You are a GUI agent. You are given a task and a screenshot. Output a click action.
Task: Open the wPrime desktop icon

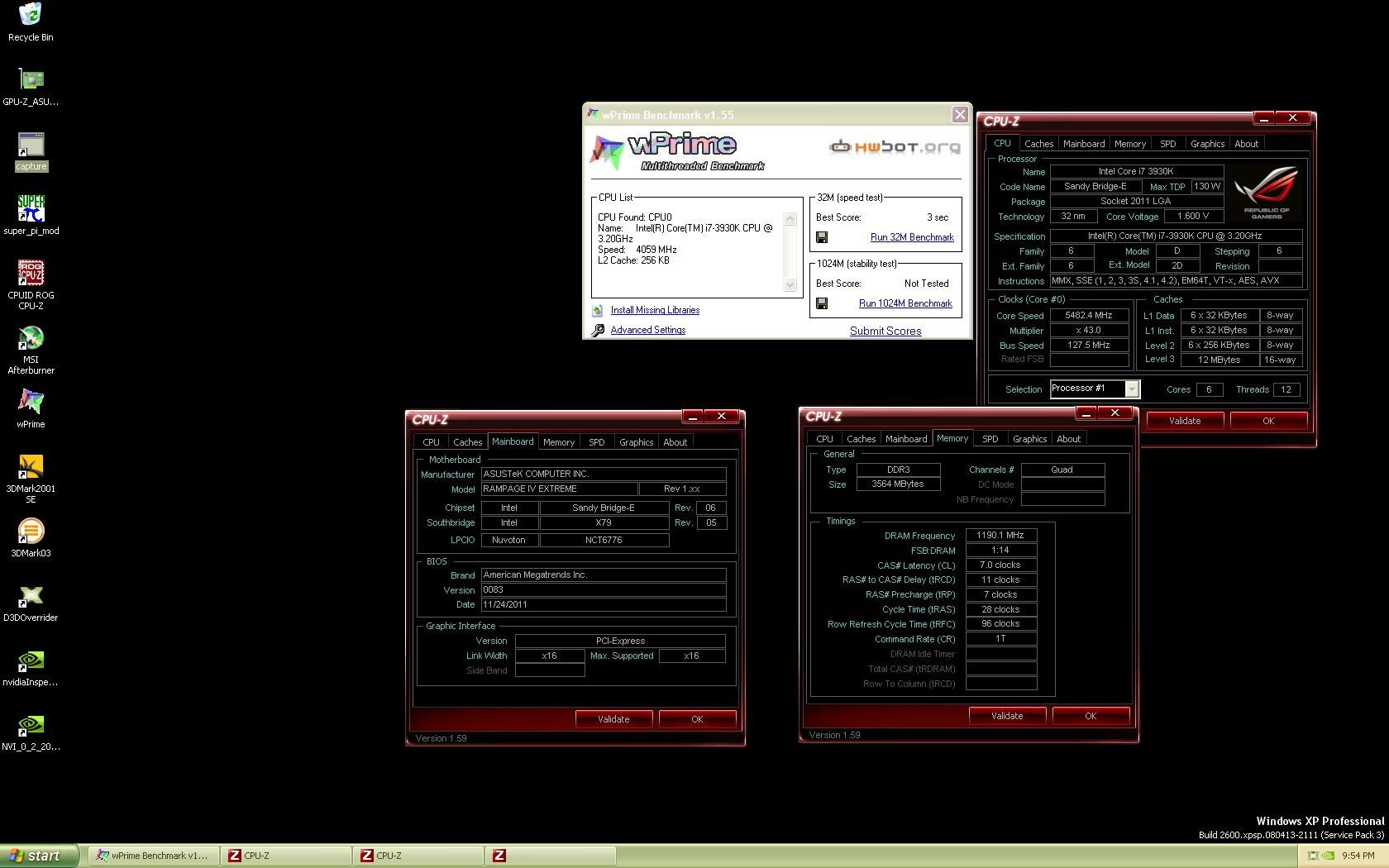(x=31, y=409)
